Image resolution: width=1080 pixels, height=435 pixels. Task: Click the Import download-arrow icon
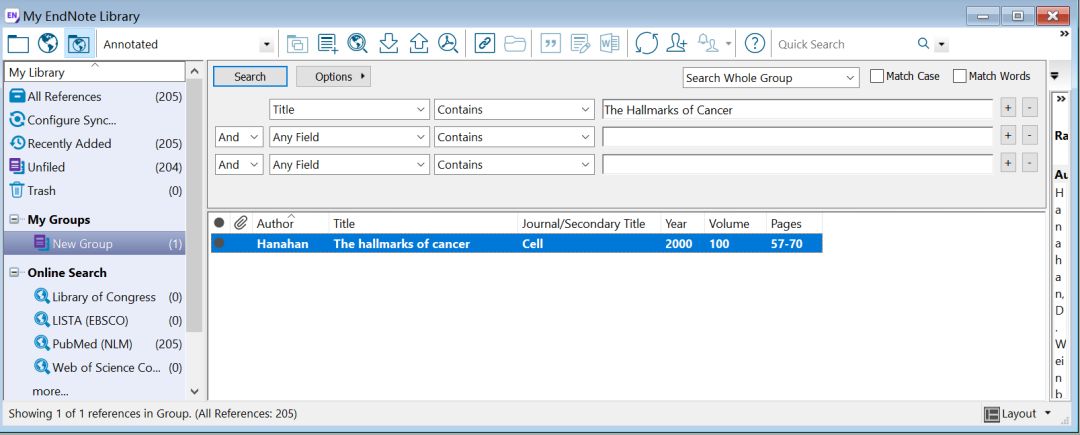click(388, 44)
